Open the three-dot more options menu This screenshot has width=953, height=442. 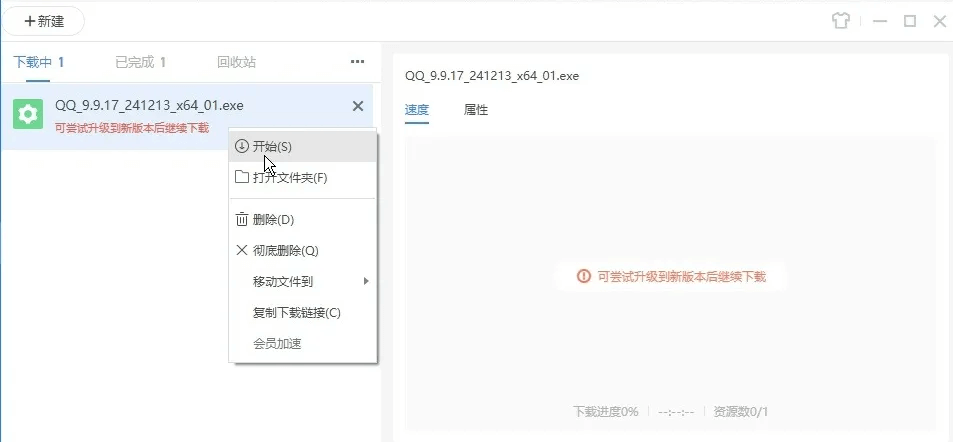point(357,61)
